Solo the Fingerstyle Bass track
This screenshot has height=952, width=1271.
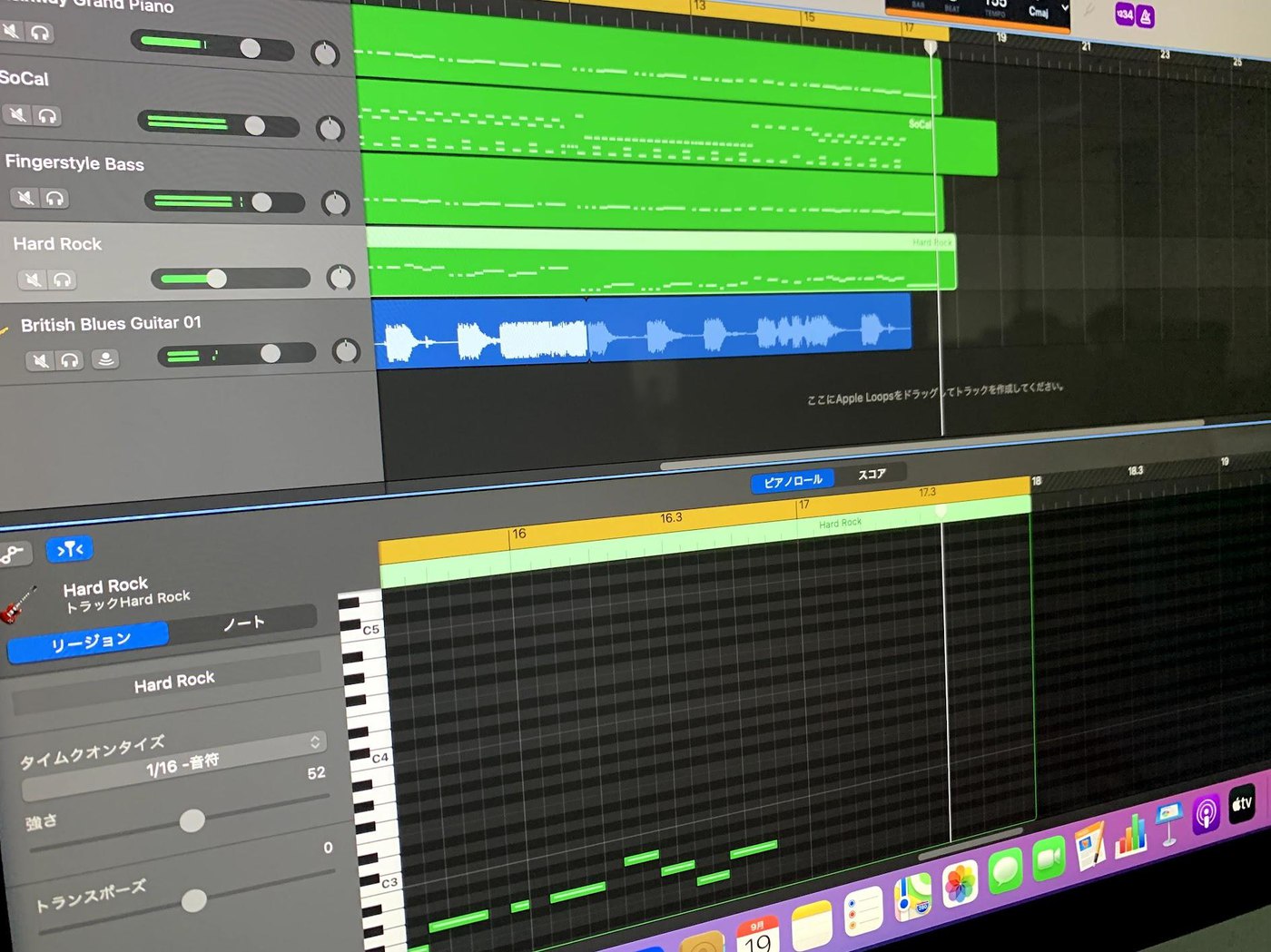pyautogui.click(x=55, y=198)
